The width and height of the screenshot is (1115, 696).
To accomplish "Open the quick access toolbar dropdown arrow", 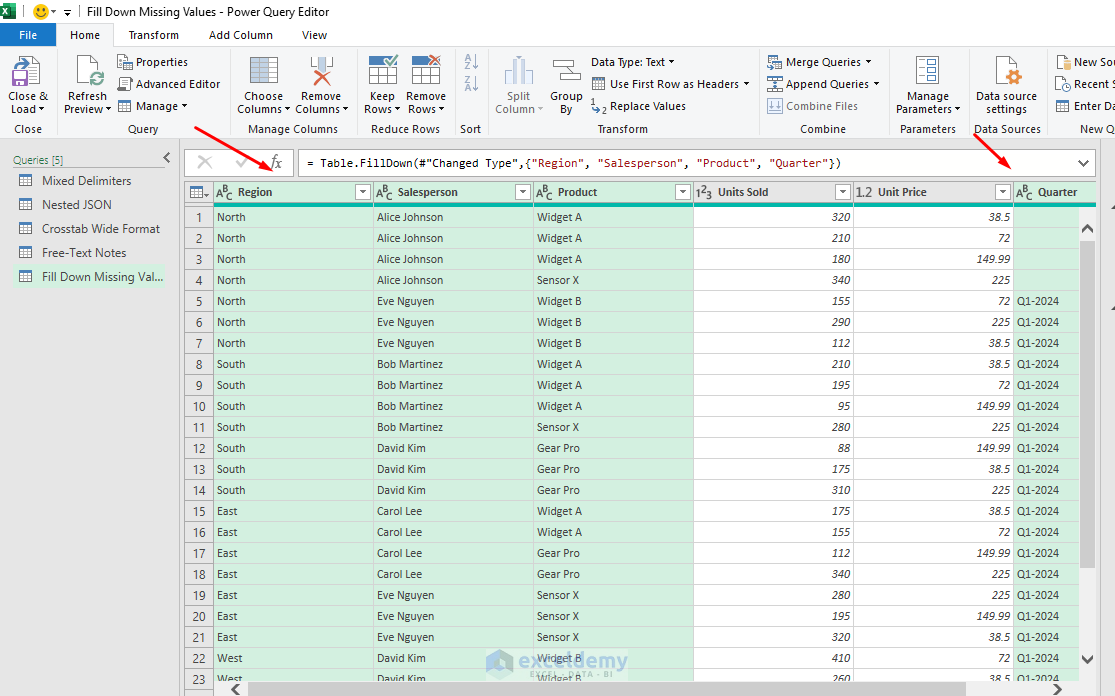I will coord(67,13).
